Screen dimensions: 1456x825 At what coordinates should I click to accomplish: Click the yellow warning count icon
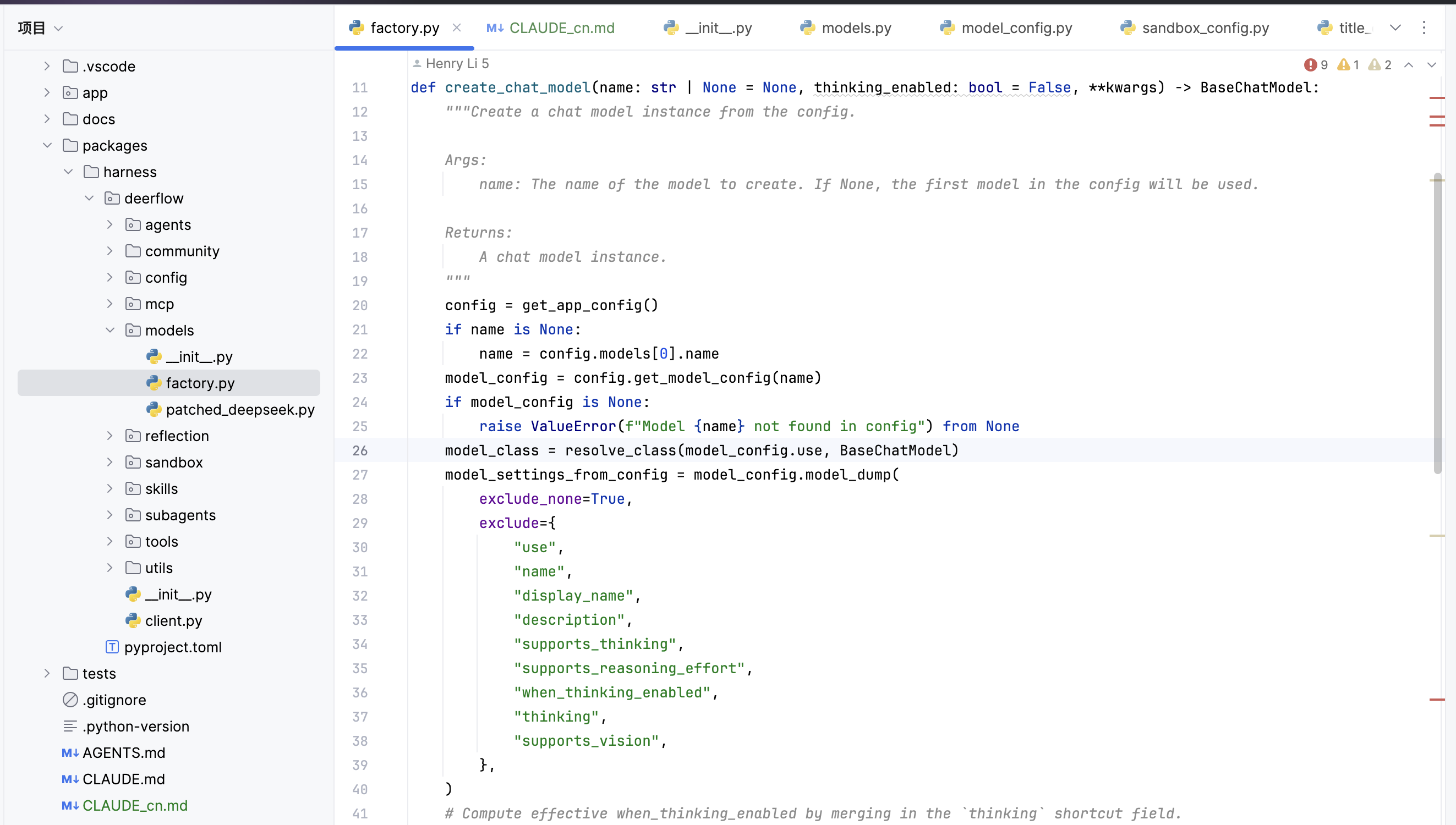pyautogui.click(x=1343, y=64)
